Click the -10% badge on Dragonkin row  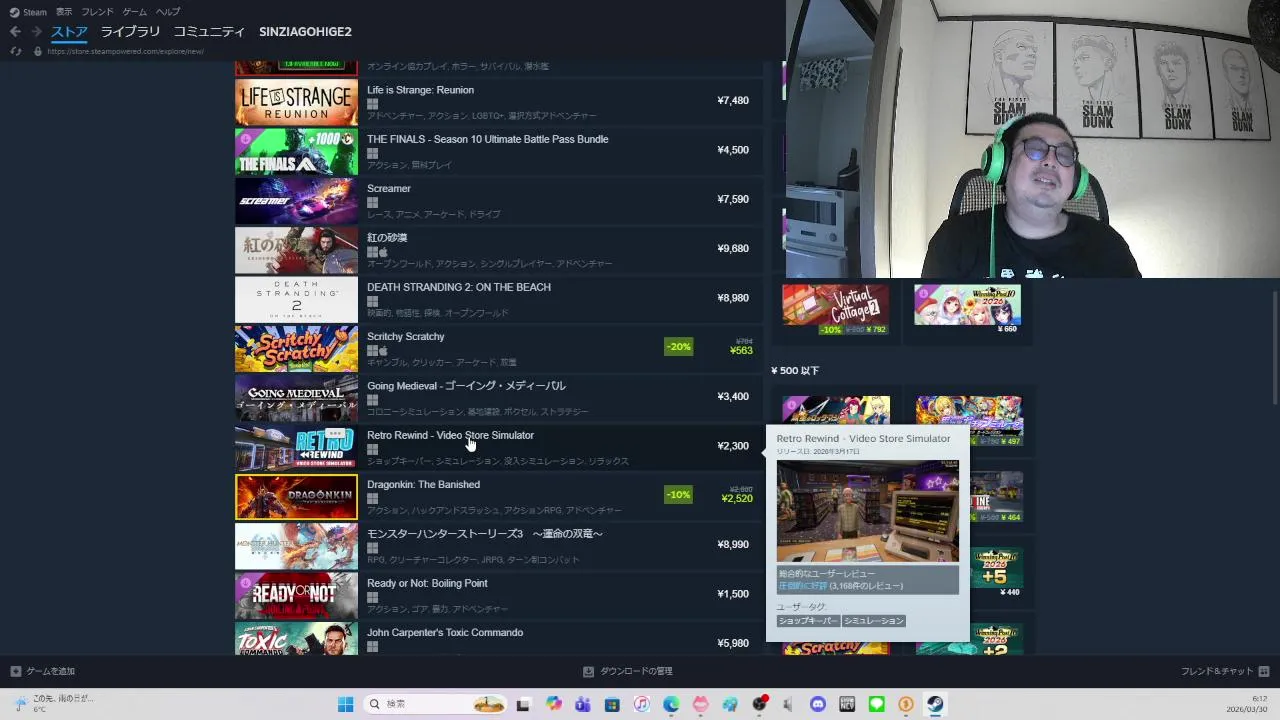(679, 495)
